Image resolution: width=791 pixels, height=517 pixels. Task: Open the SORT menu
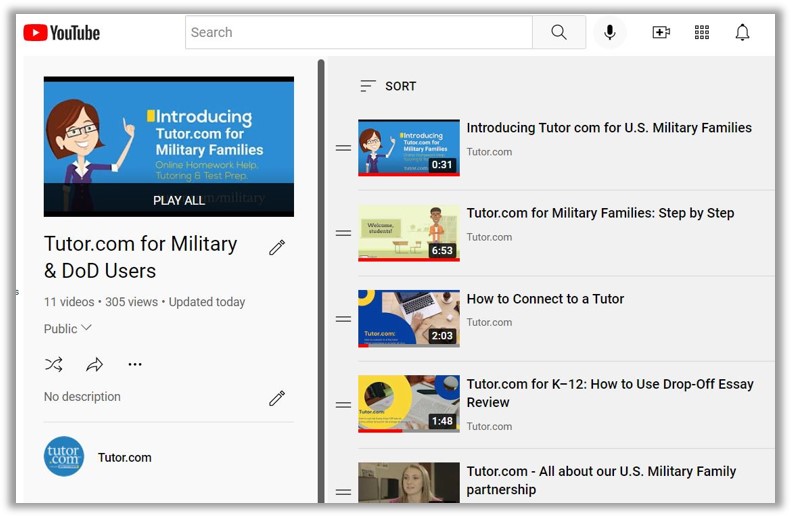tap(388, 86)
